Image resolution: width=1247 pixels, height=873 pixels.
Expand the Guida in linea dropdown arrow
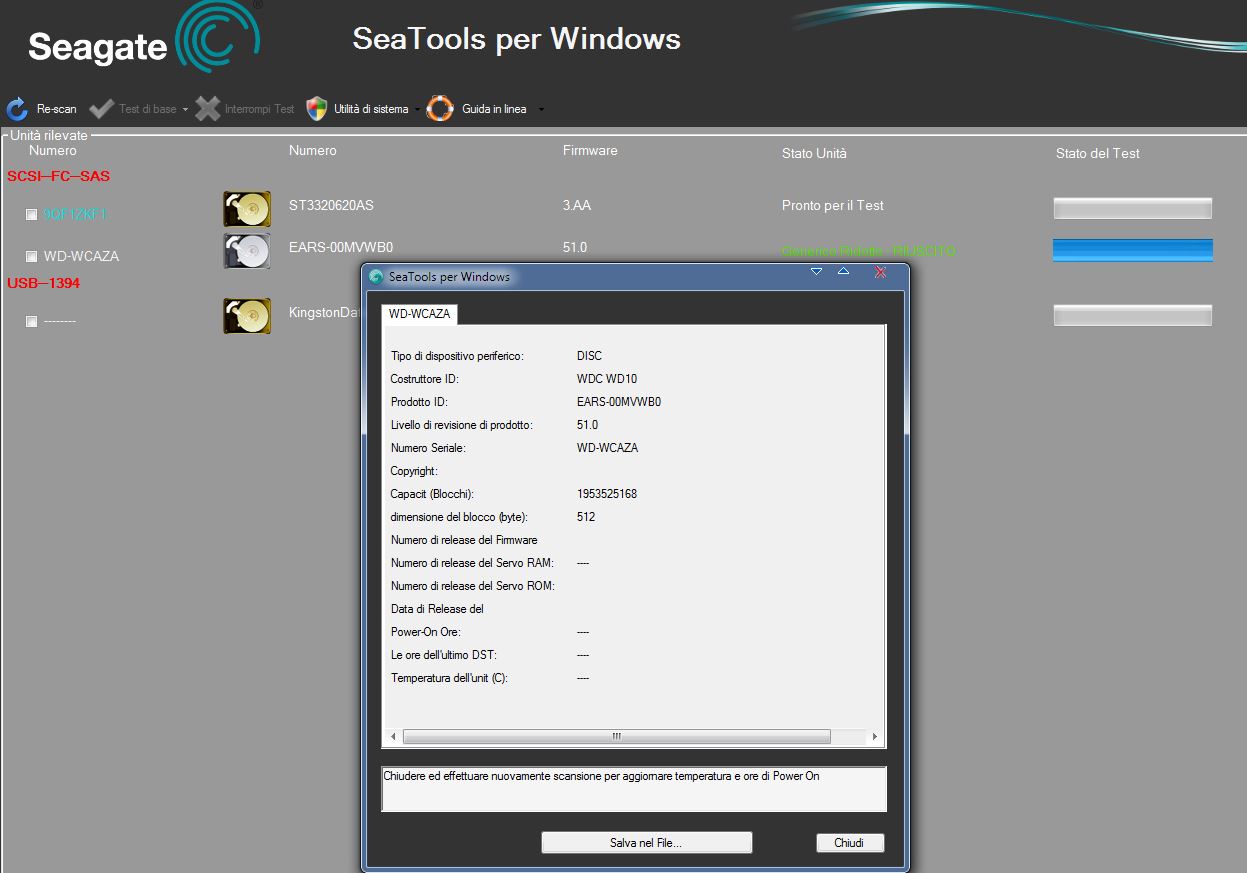[541, 110]
